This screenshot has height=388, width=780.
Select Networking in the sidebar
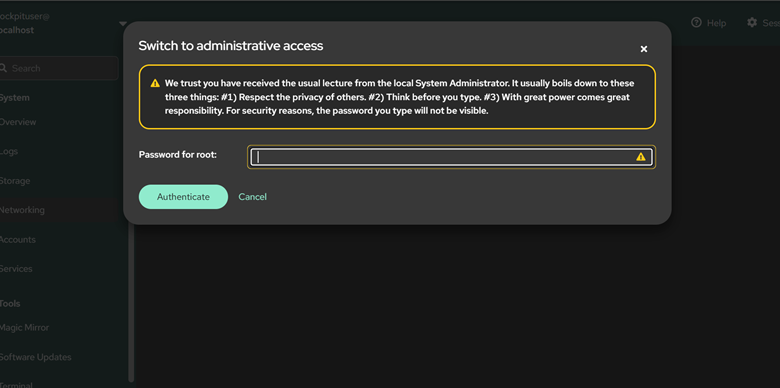(x=22, y=210)
